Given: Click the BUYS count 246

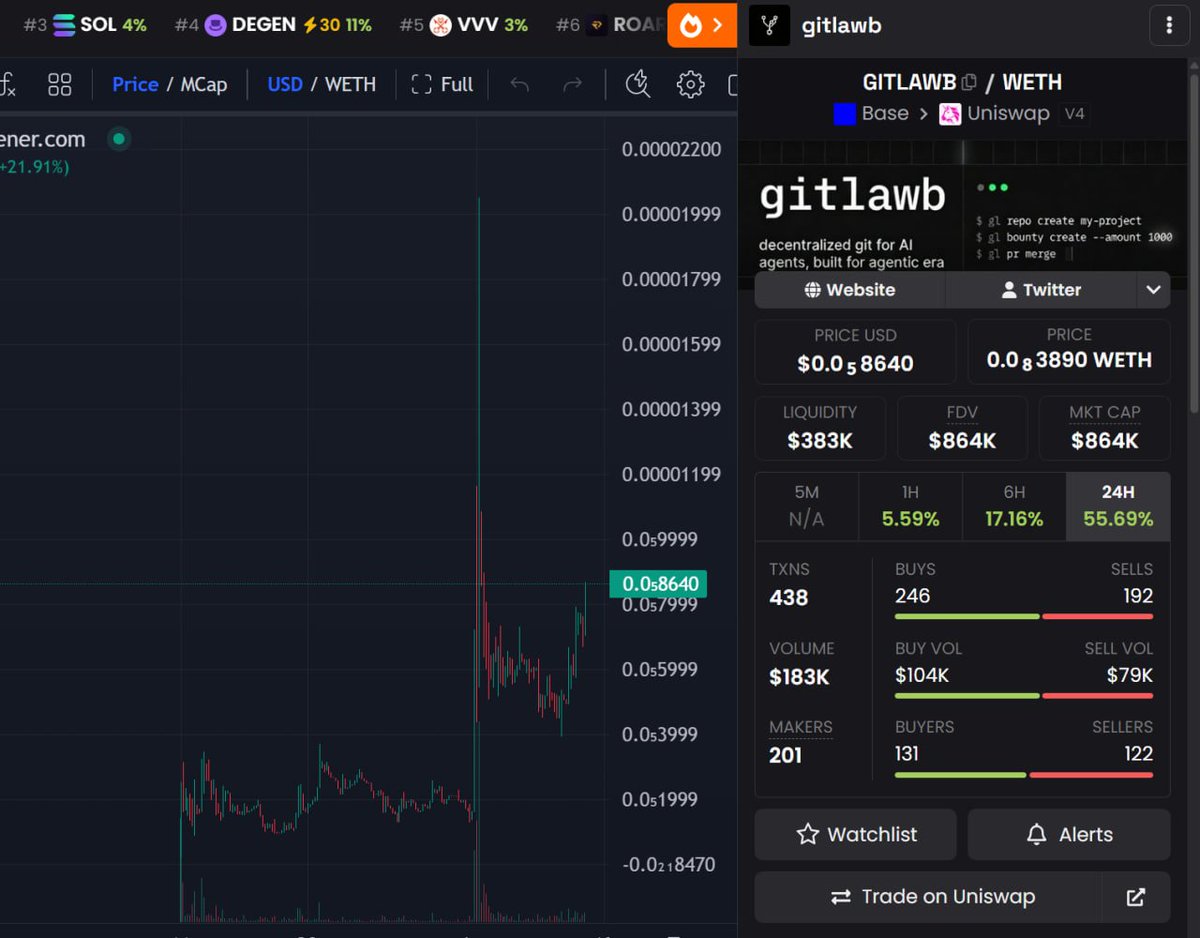Looking at the screenshot, I should click(912, 596).
